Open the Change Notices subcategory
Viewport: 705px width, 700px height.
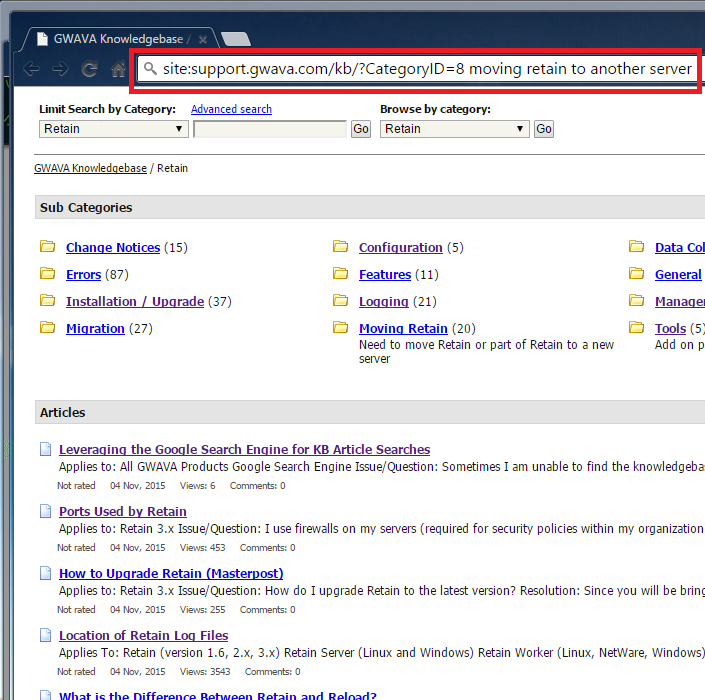click(x=113, y=248)
